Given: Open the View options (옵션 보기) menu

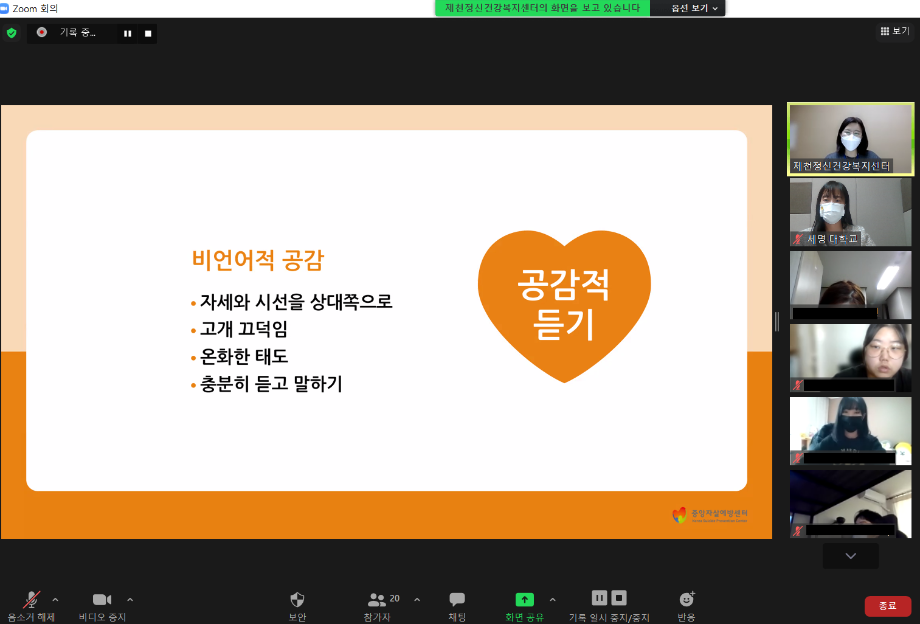Looking at the screenshot, I should [694, 8].
